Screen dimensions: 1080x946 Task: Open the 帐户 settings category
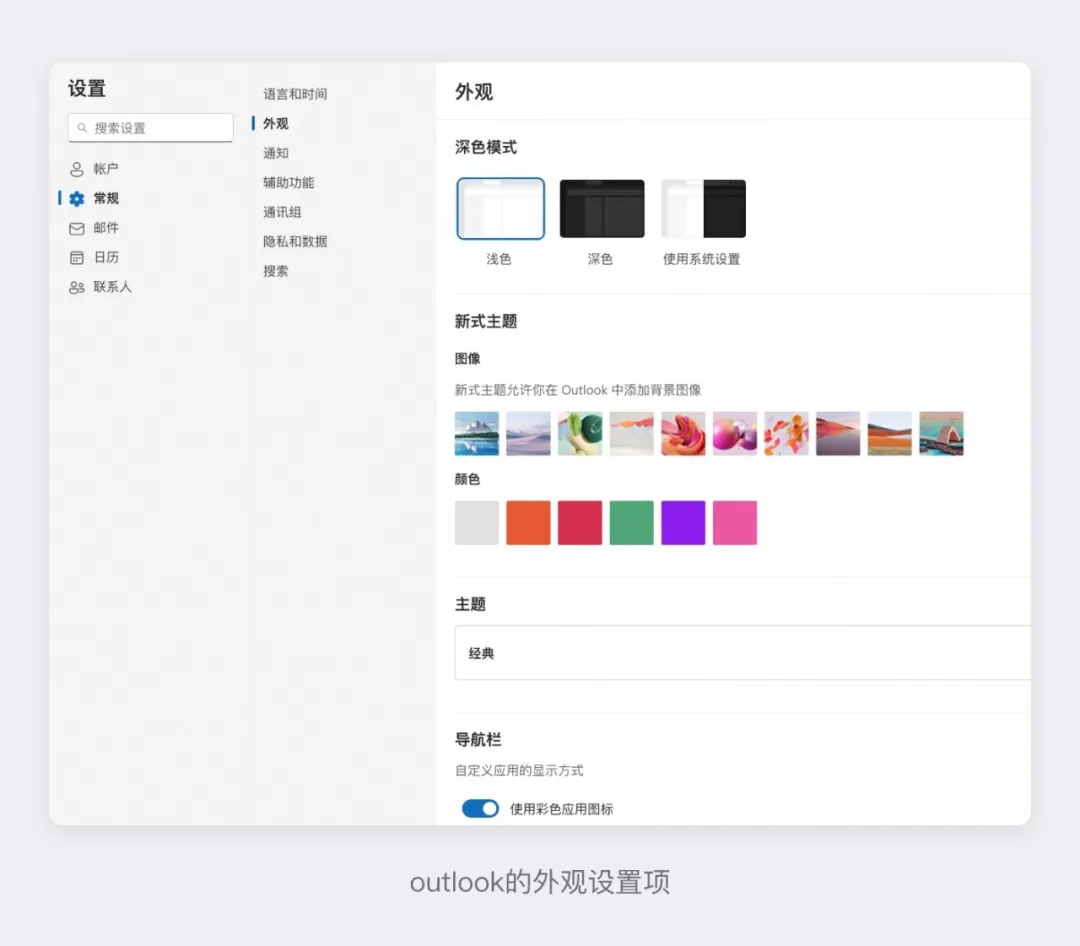[x=105, y=169]
